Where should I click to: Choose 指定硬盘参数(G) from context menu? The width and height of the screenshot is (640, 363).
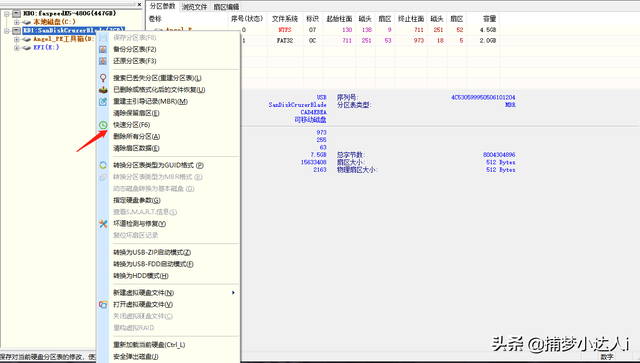[137, 200]
